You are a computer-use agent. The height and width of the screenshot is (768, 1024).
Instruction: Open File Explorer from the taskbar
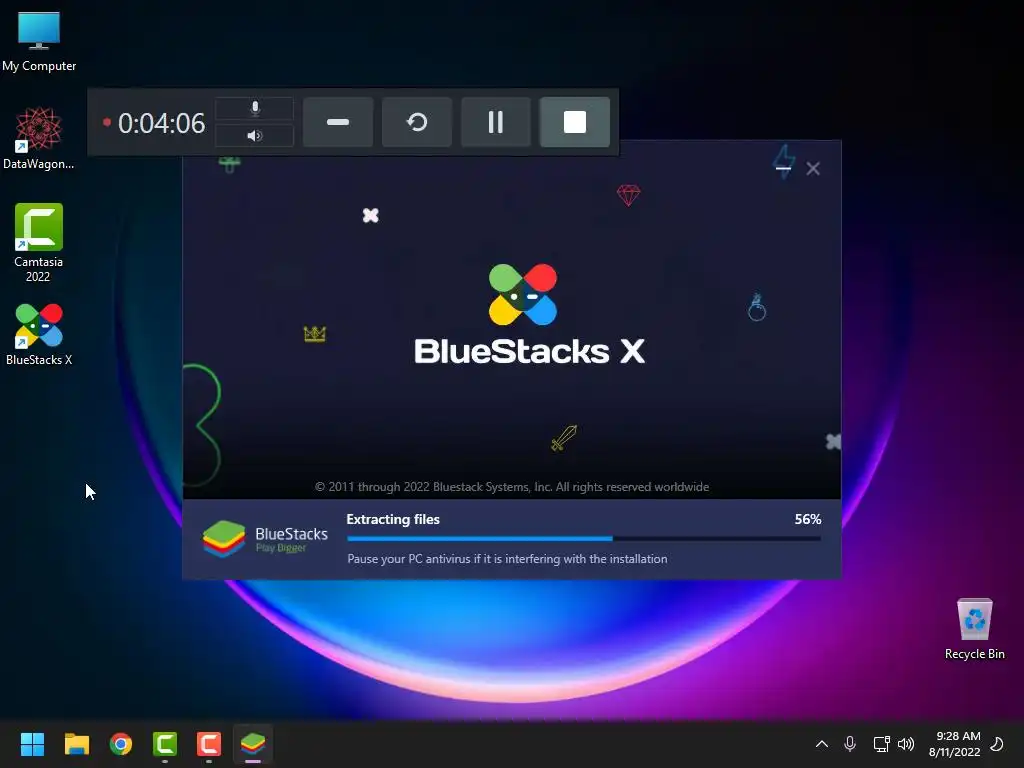tap(76, 744)
